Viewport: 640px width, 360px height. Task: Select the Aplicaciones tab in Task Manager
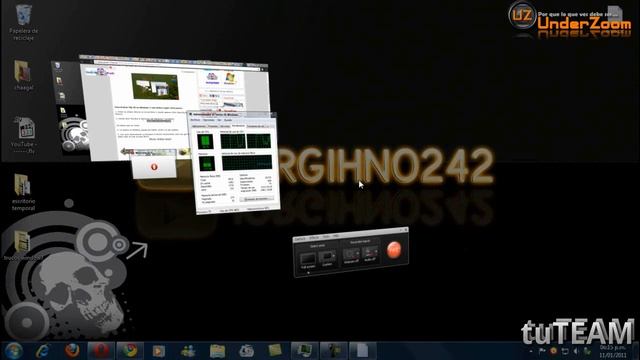point(199,126)
